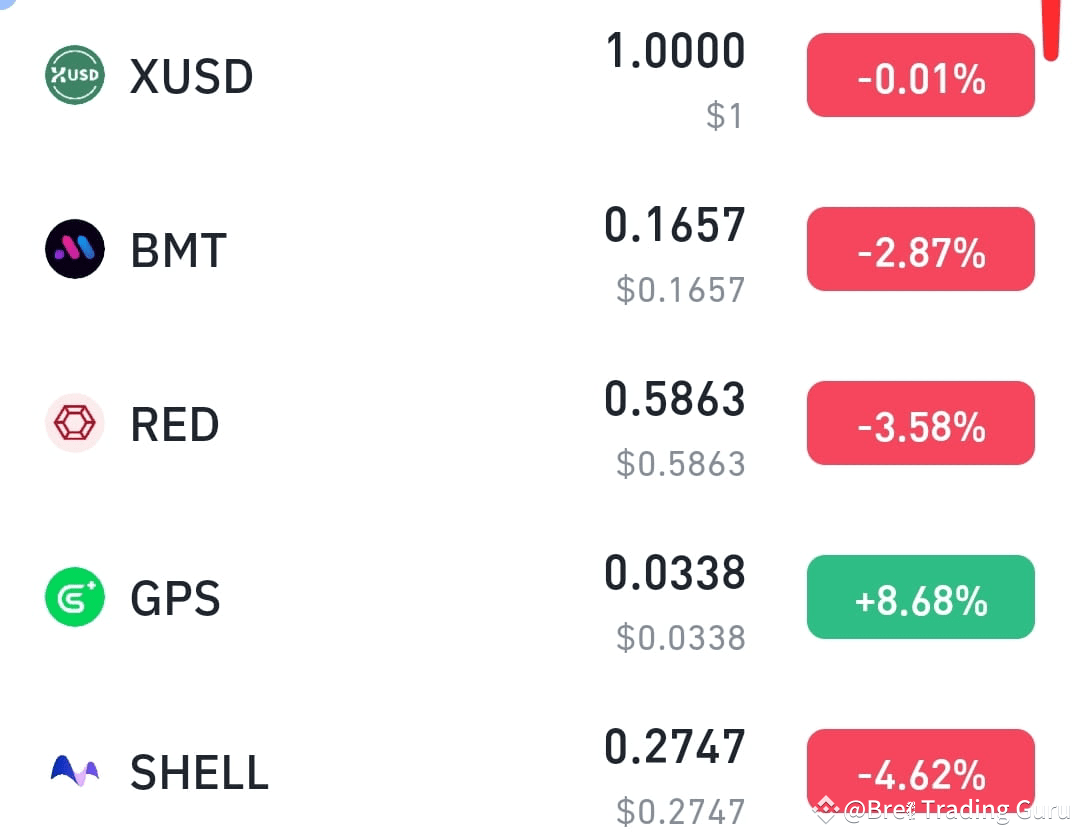Click the SHELL wave logo icon
This screenshot has height=833, width=1079.
click(x=73, y=770)
